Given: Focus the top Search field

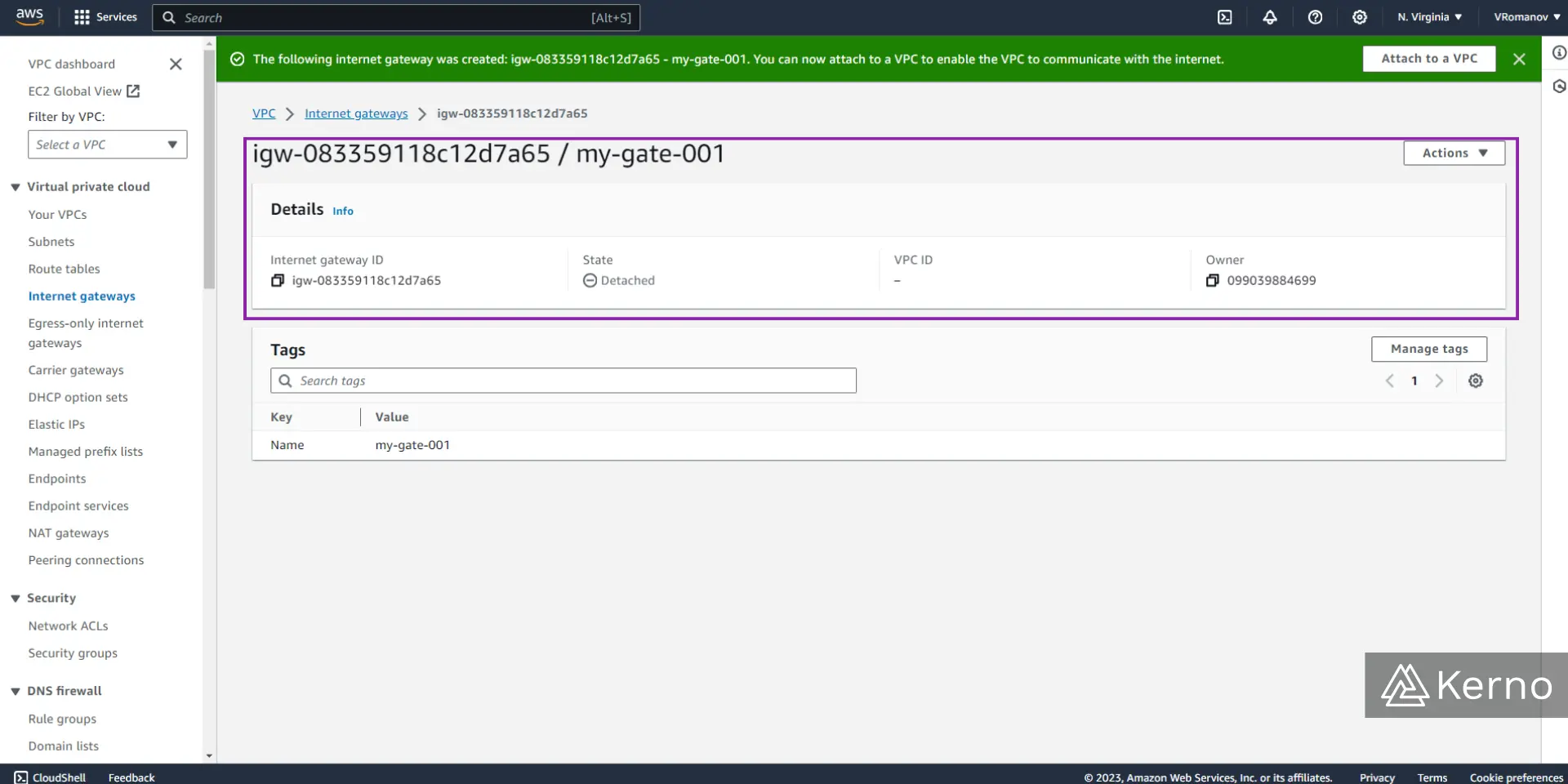Looking at the screenshot, I should [x=396, y=17].
